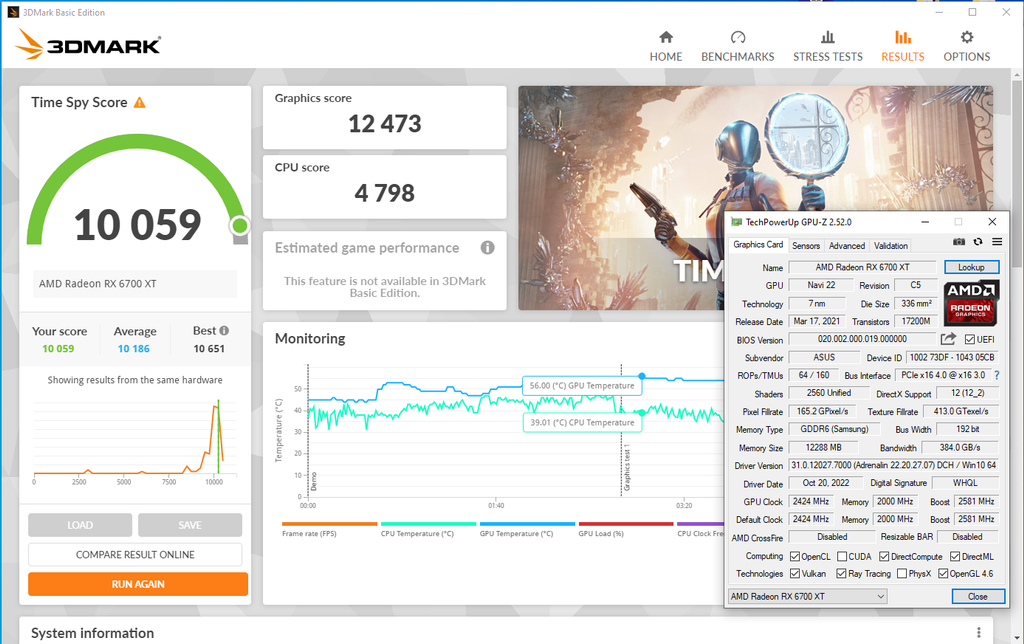Click Graphics test 1 marker in graph

626,468
